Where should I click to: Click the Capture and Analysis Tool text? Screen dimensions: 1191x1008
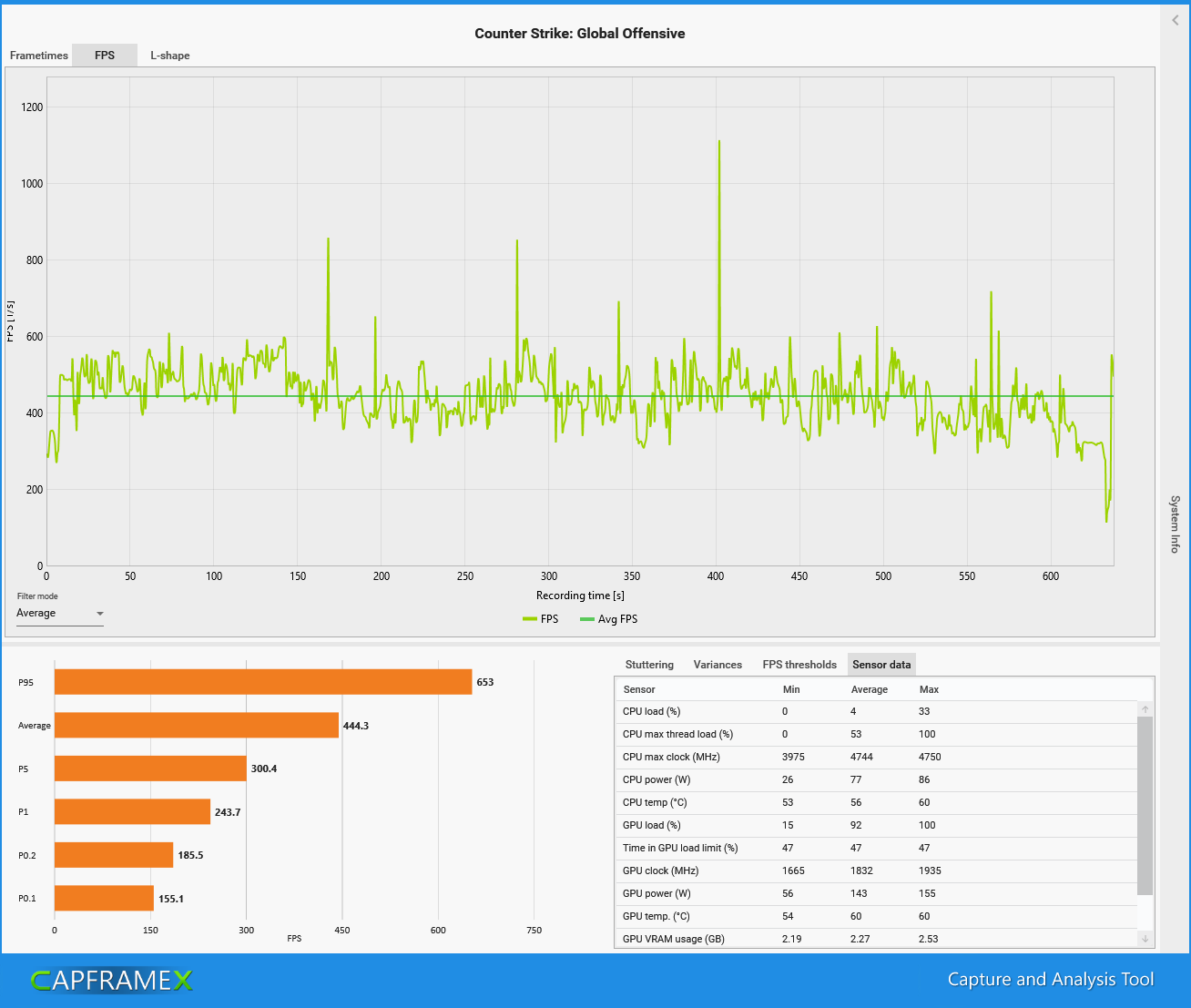pos(1051,980)
